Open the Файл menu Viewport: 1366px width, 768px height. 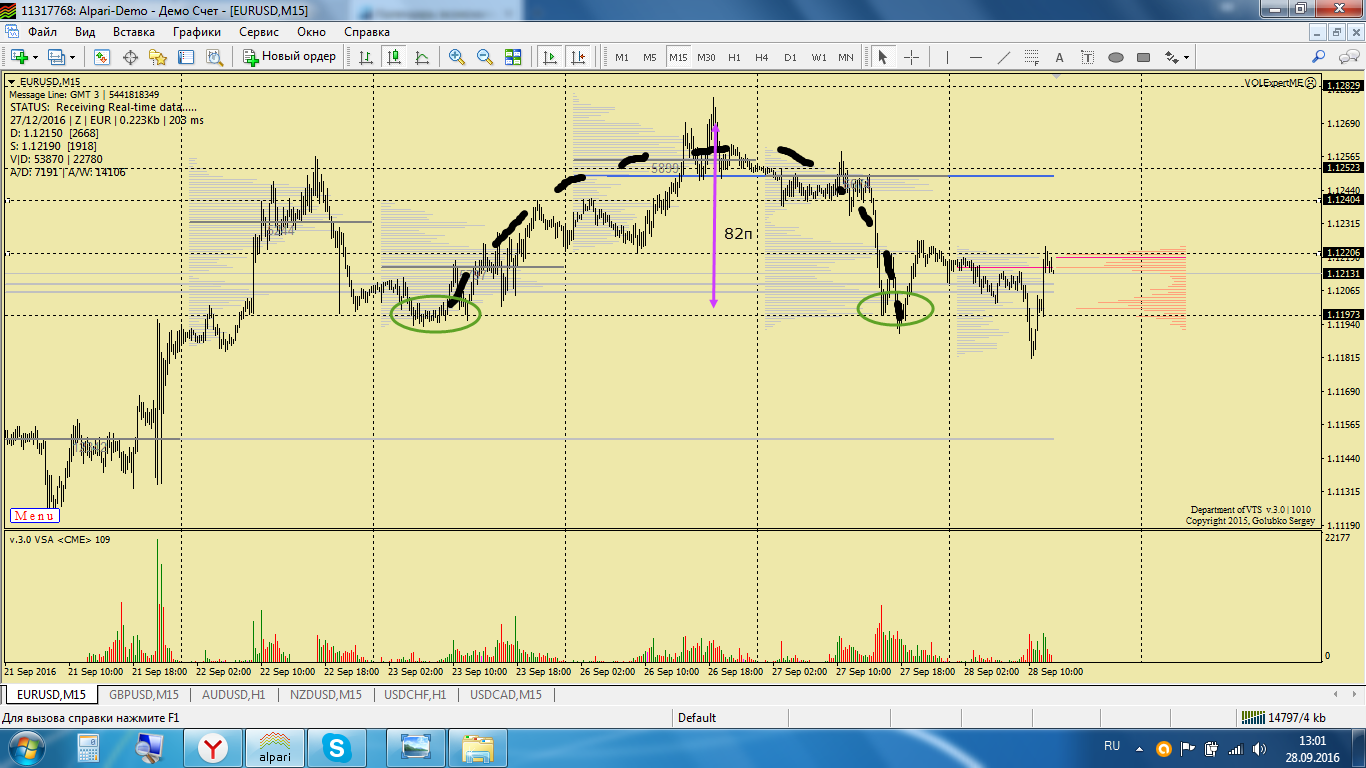[42, 32]
